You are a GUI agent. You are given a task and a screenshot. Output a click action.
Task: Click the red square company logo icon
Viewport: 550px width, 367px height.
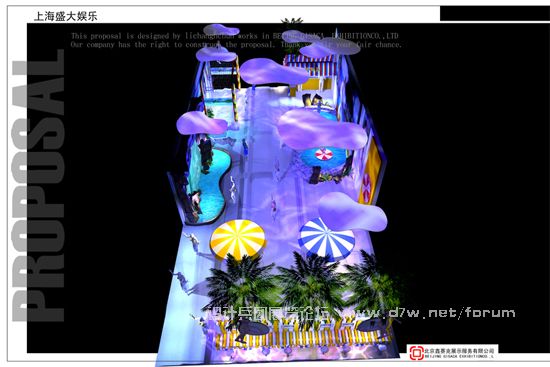pyautogui.click(x=416, y=353)
